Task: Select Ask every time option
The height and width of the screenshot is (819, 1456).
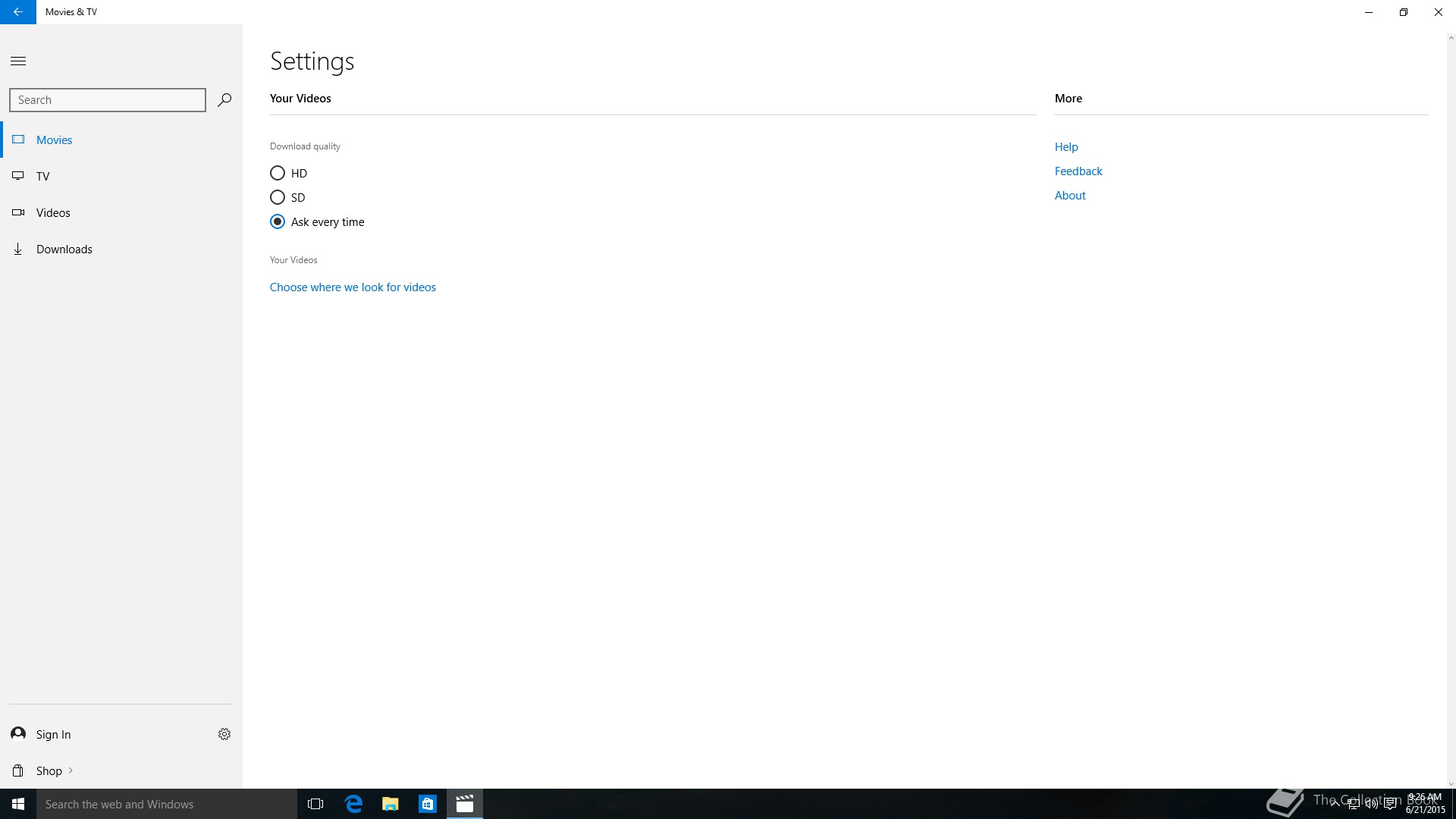Action: (x=278, y=221)
